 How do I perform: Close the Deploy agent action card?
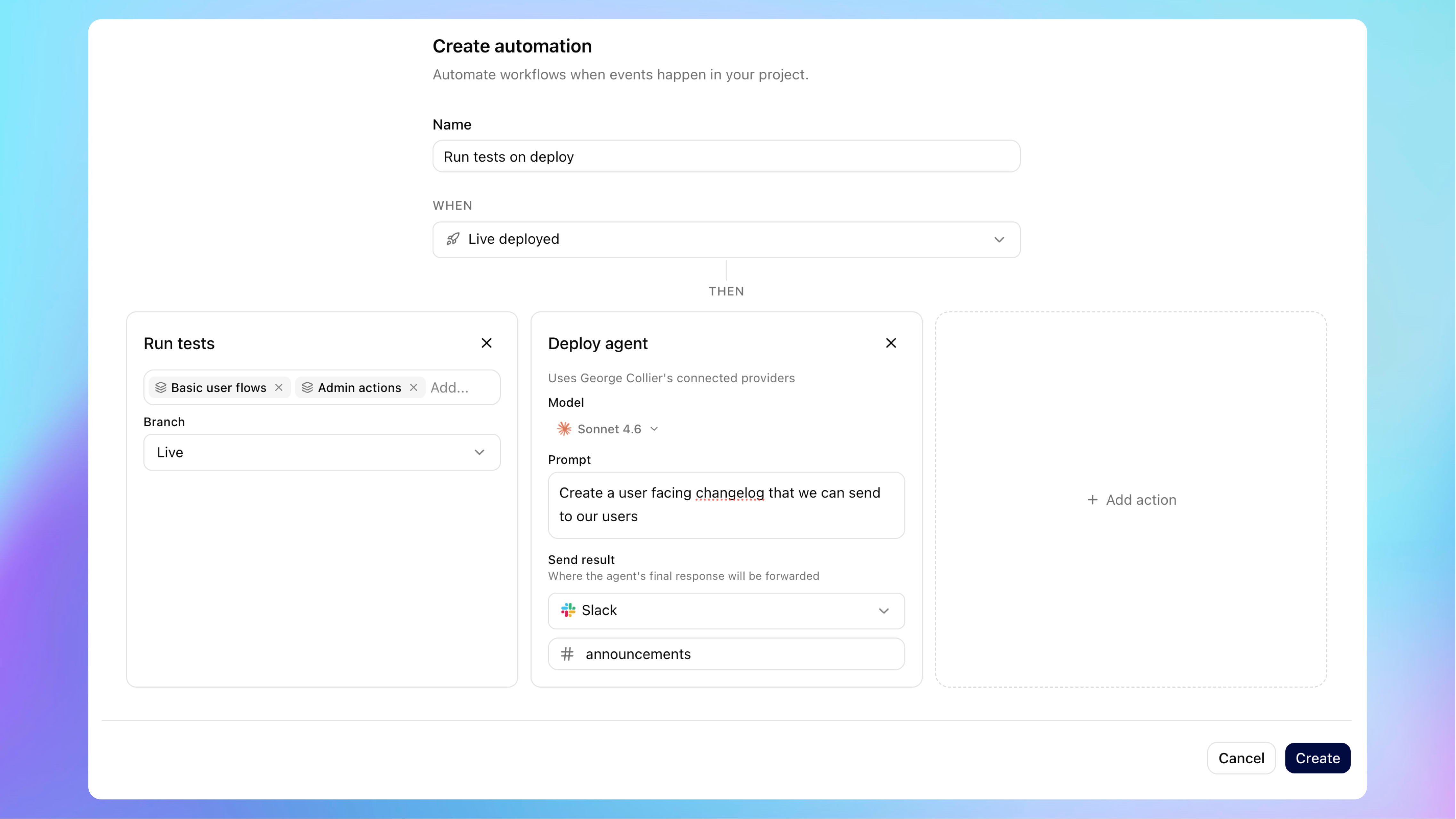(x=891, y=343)
